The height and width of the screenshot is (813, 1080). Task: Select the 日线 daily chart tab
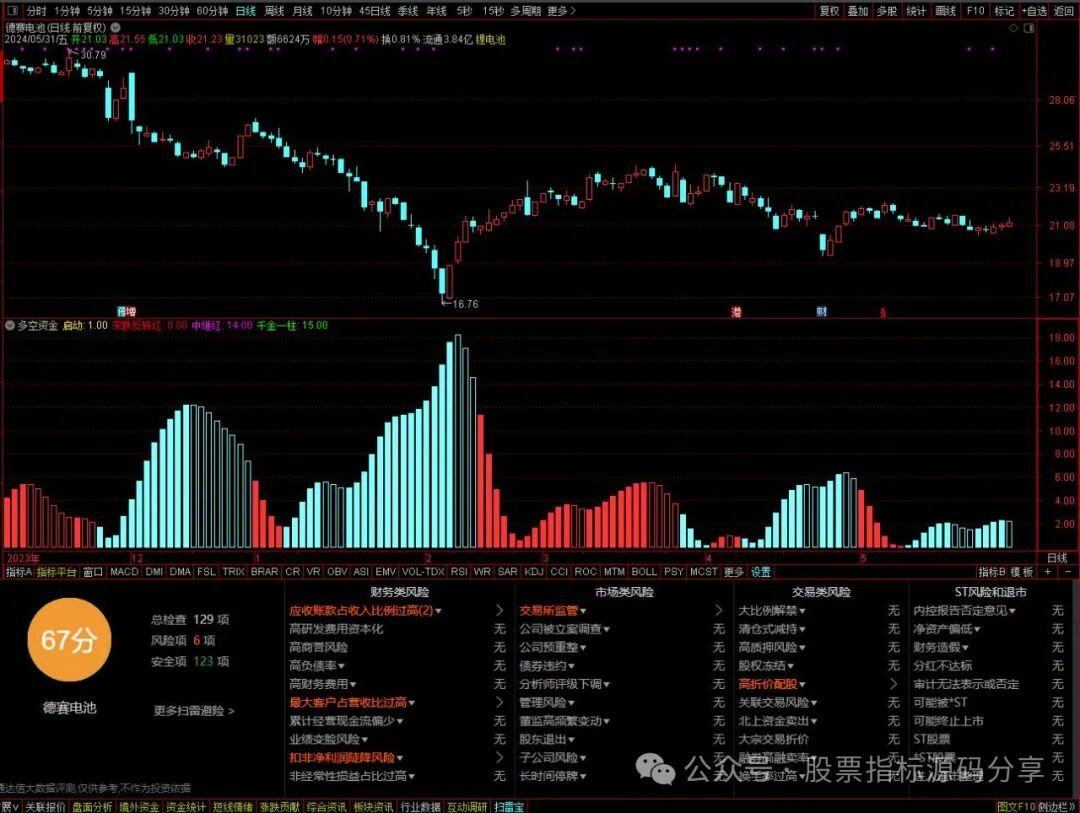point(245,11)
